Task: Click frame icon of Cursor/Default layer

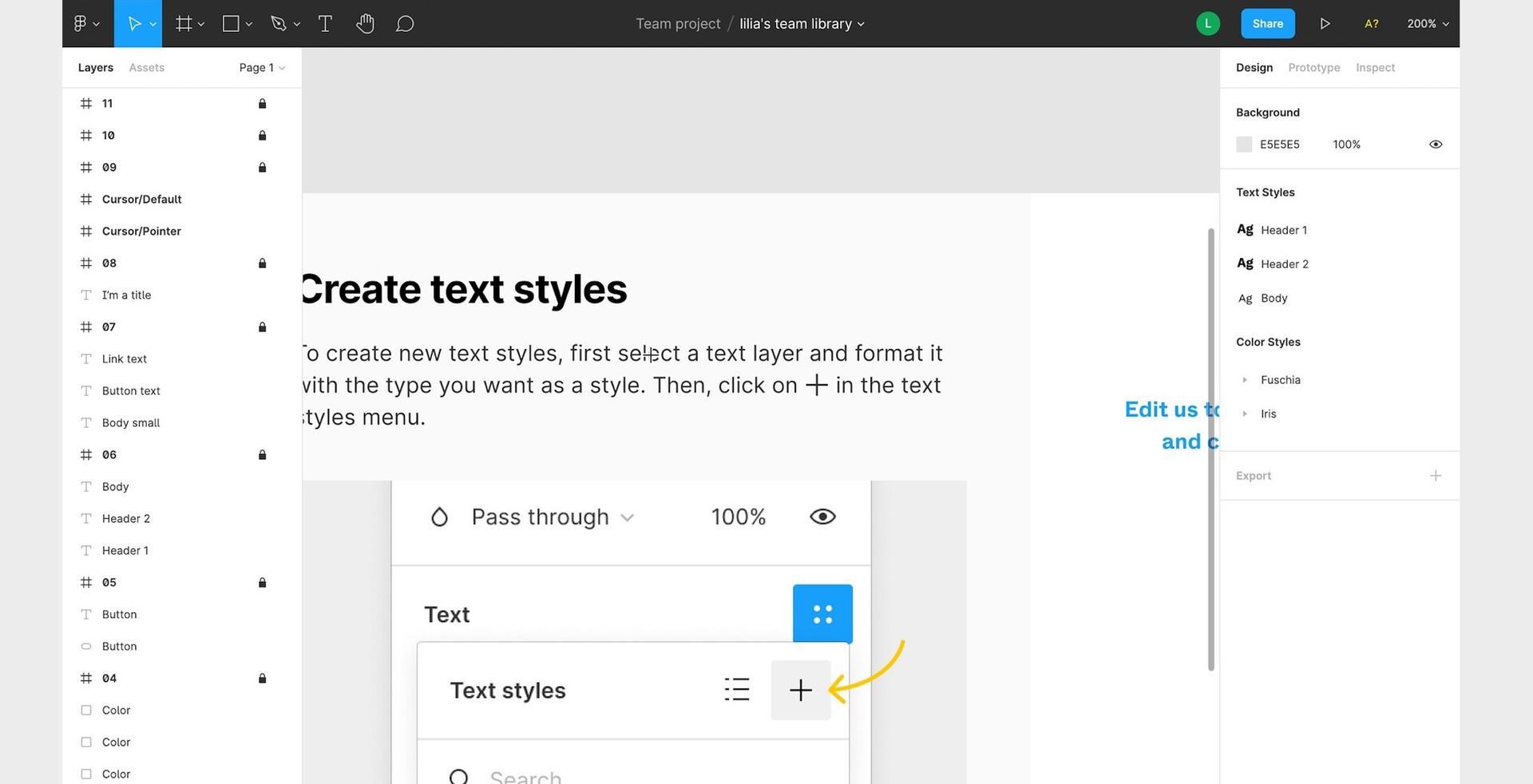Action: pos(86,199)
